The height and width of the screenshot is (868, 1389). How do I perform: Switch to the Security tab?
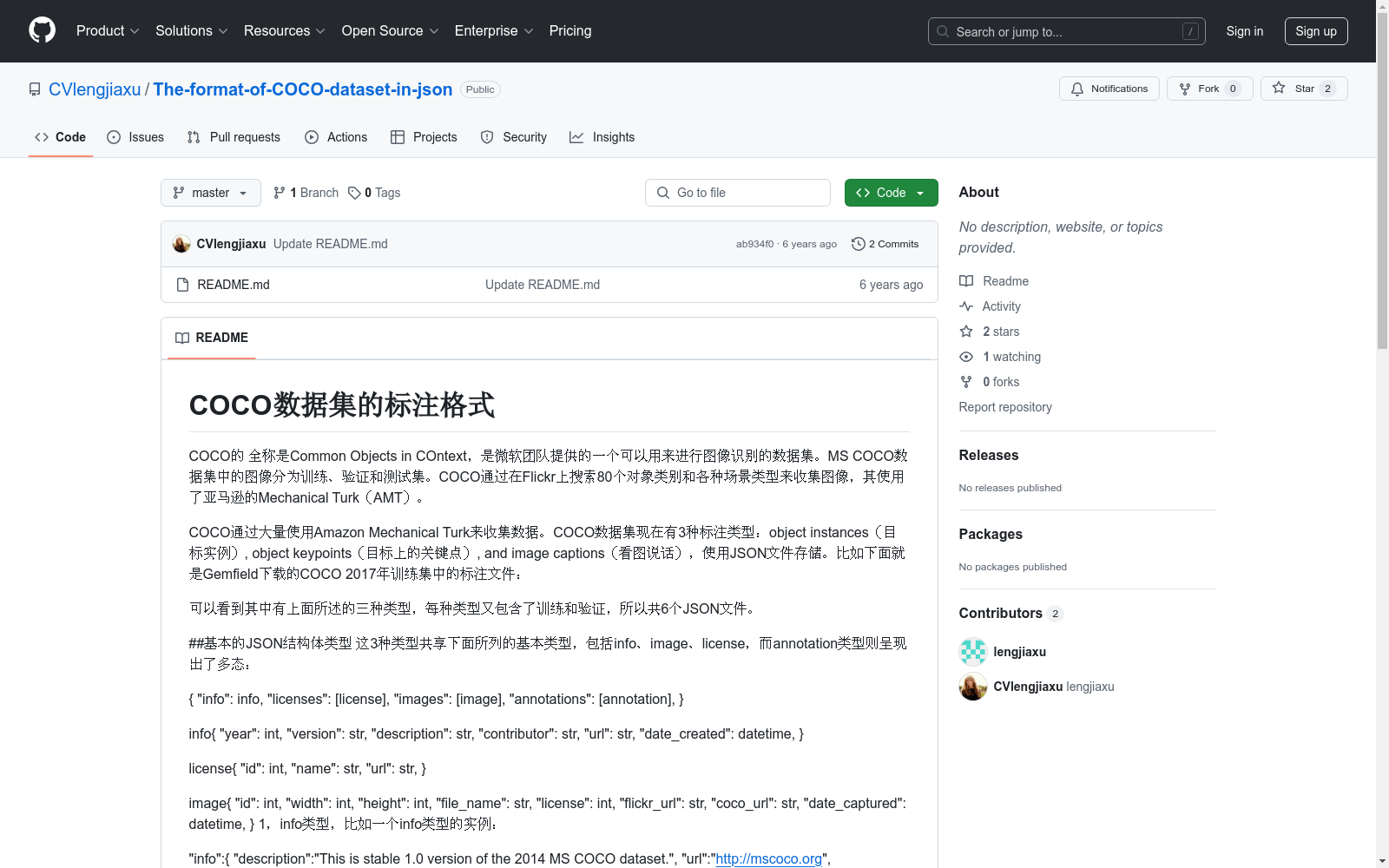pos(514,137)
